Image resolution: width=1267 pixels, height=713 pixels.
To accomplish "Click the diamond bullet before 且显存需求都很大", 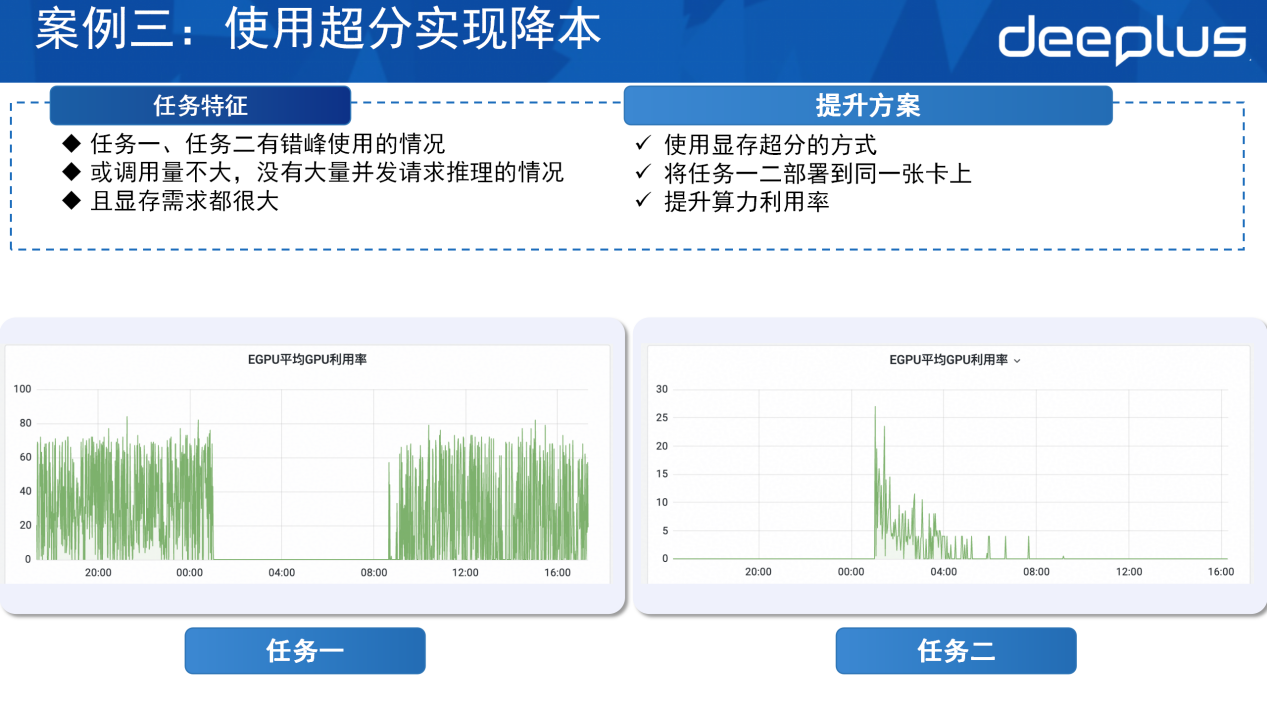I will 70,201.
